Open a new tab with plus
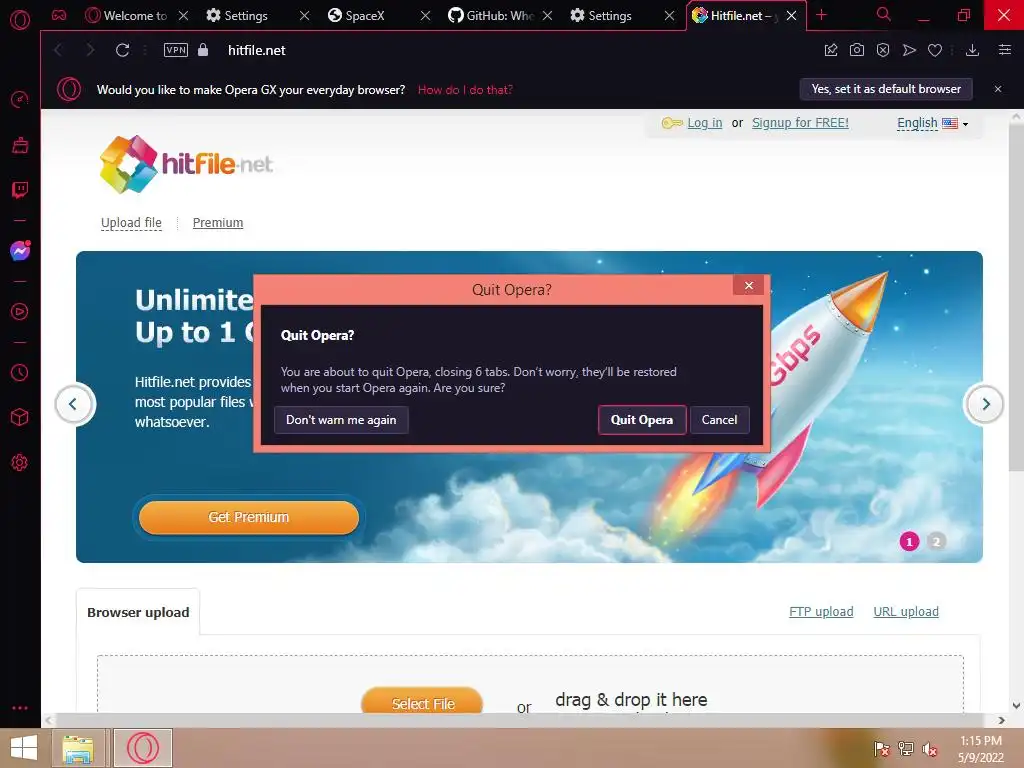 point(822,15)
